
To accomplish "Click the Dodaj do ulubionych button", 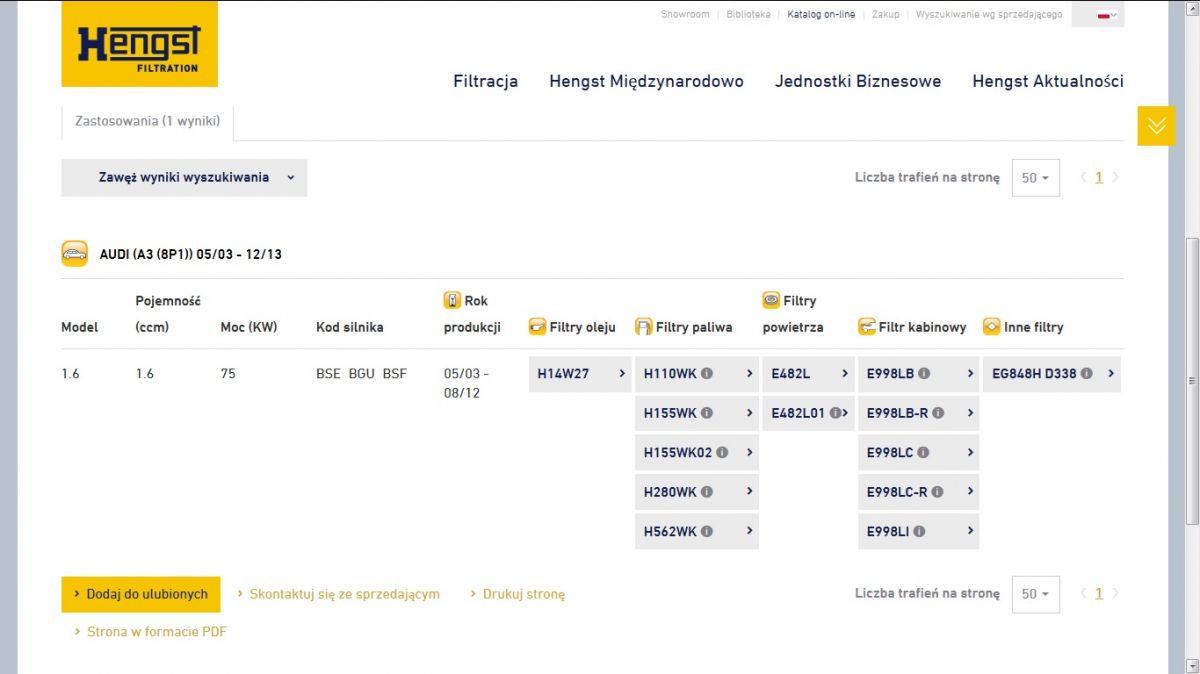I will (141, 594).
